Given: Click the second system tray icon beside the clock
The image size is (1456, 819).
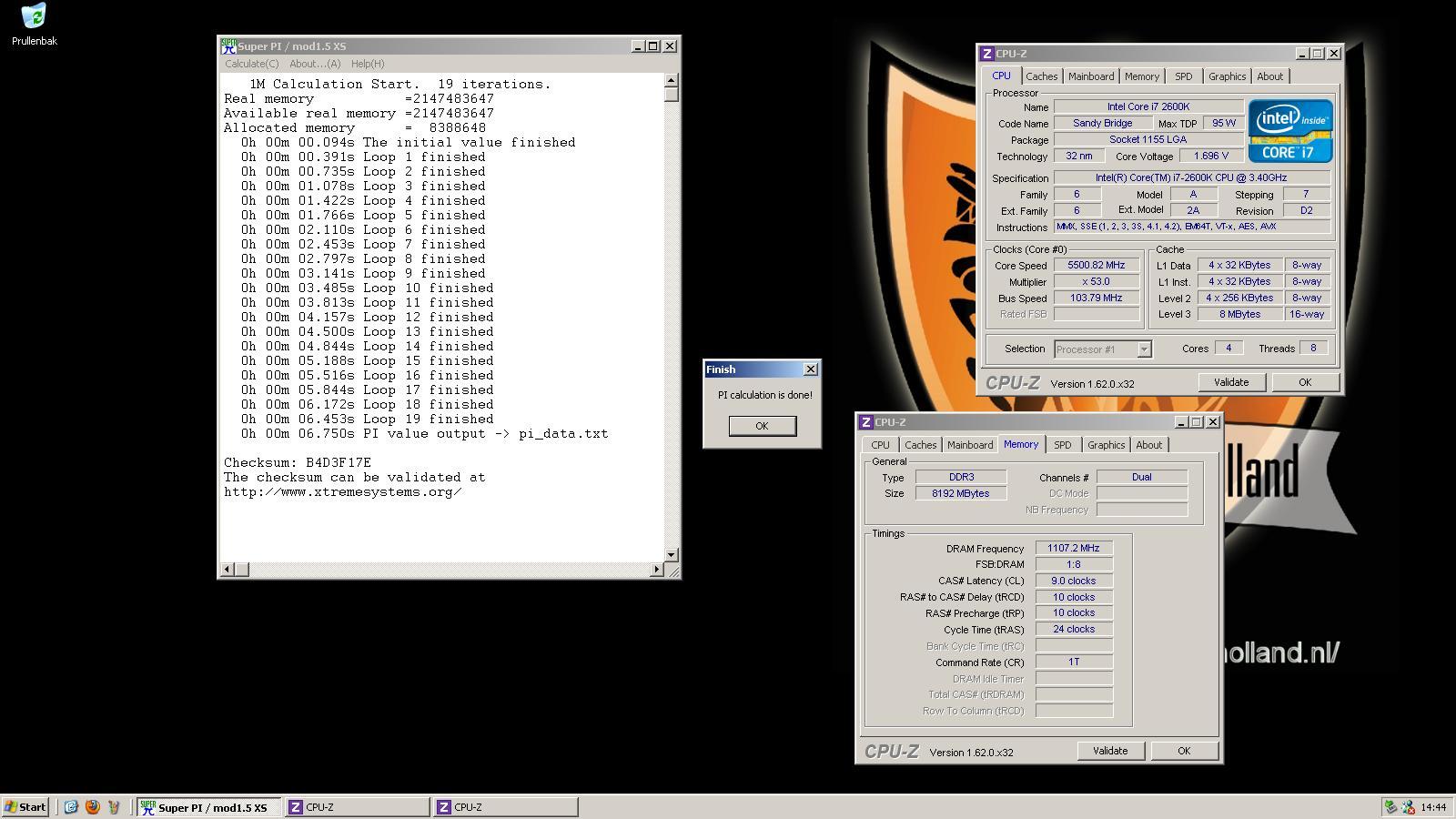Looking at the screenshot, I should click(1408, 807).
